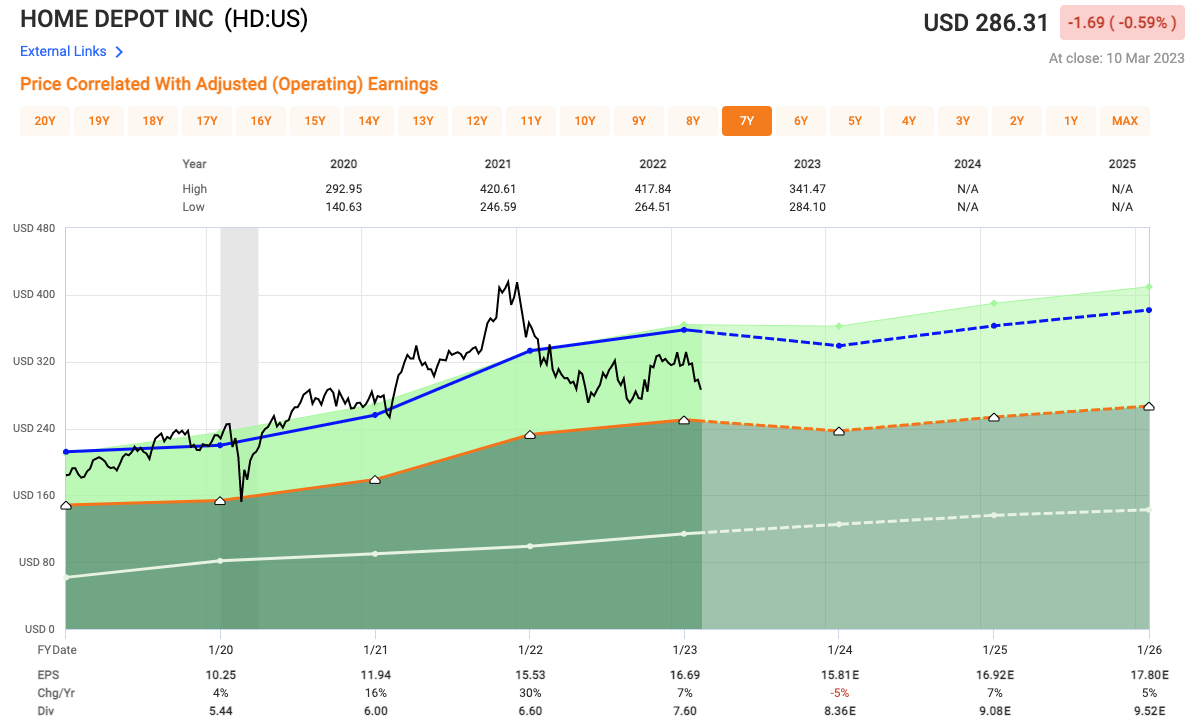Click the USD 286.31 closing price
Image resolution: width=1204 pixels, height=723 pixels.
click(986, 22)
